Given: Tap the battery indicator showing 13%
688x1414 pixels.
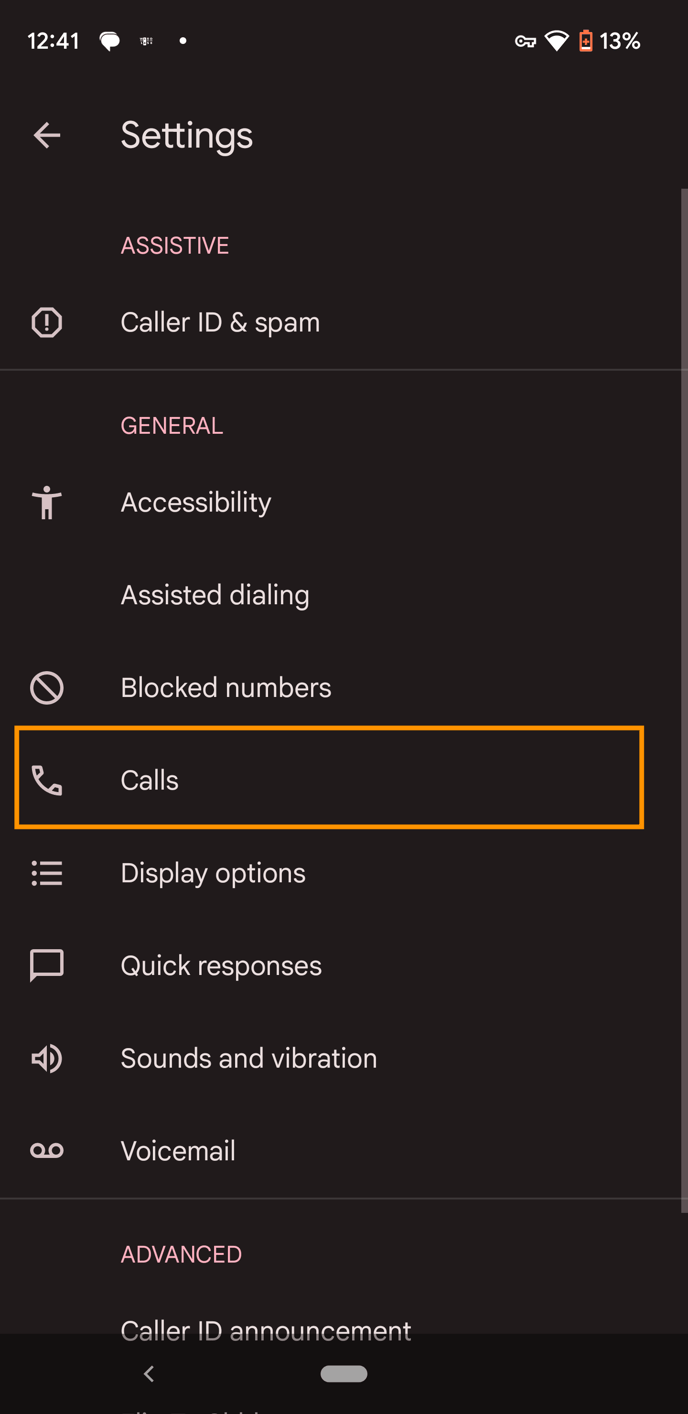Looking at the screenshot, I should pyautogui.click(x=610, y=41).
